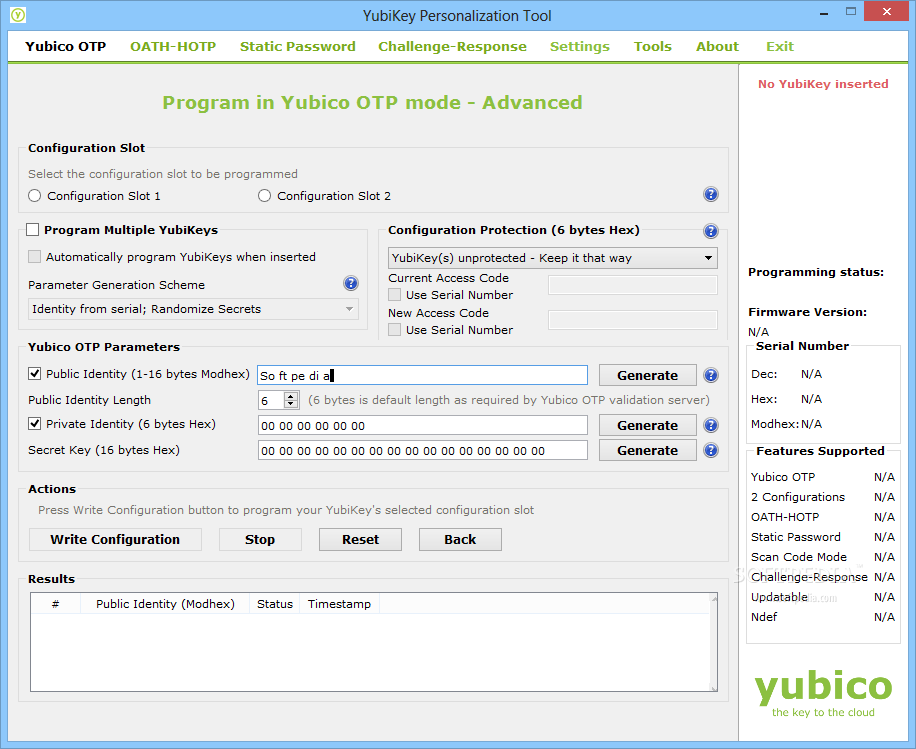
Task: Toggle Use Serial Number under Current Access Code
Action: (395, 294)
